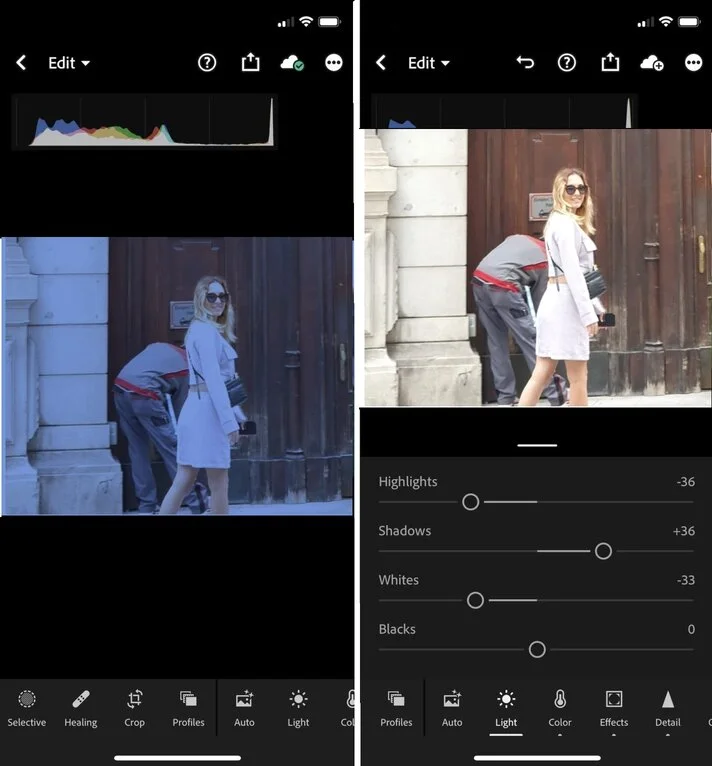This screenshot has width=712, height=766.
Task: Open the Effects panel
Action: [x=614, y=707]
